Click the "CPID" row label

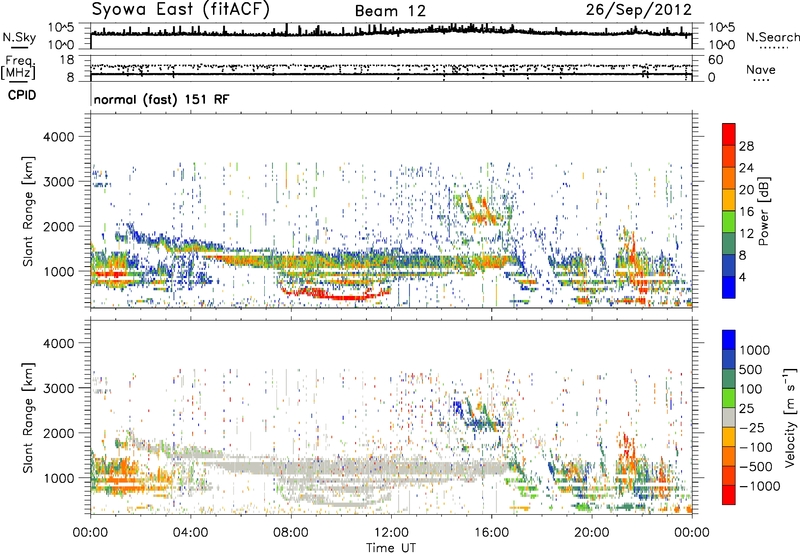click(22, 95)
